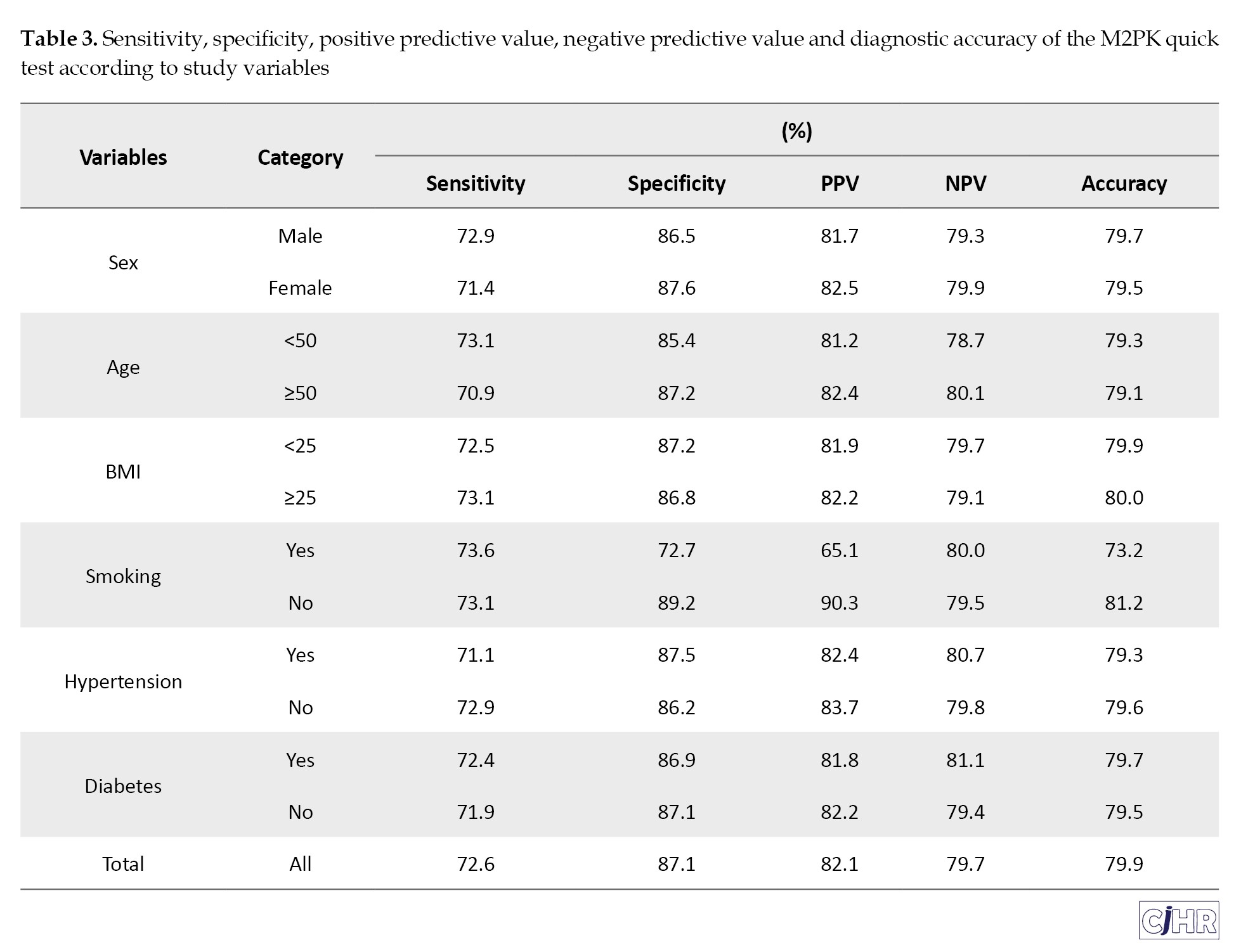Click the Table 3 caption label
1248x952 pixels.
point(59,39)
